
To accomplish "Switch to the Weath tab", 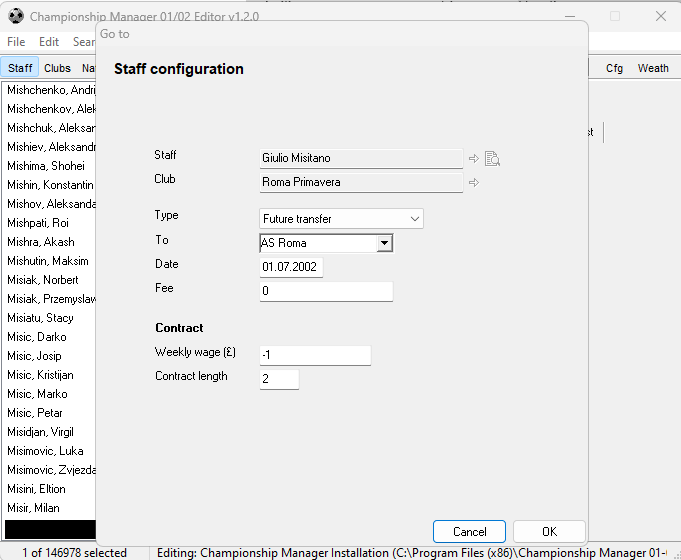I will tap(653, 68).
